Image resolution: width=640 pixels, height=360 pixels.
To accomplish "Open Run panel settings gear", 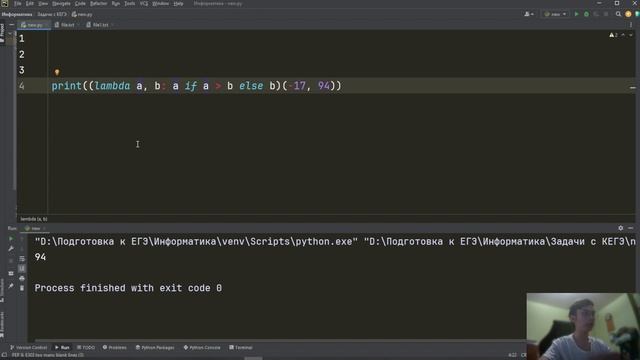I will tap(620, 228).
